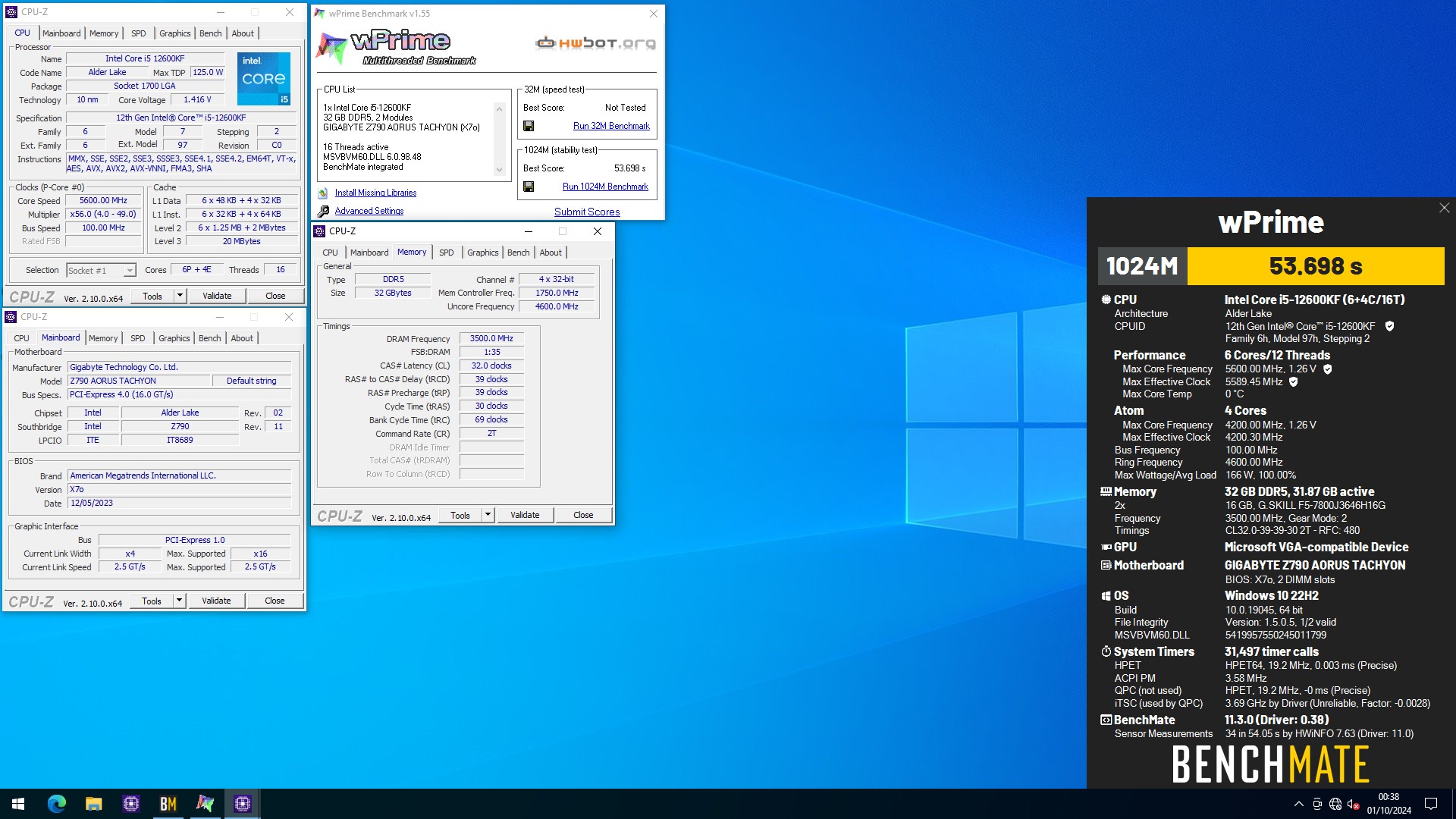Open the notification center icon
Viewport: 1456px width, 819px height.
1431,804
